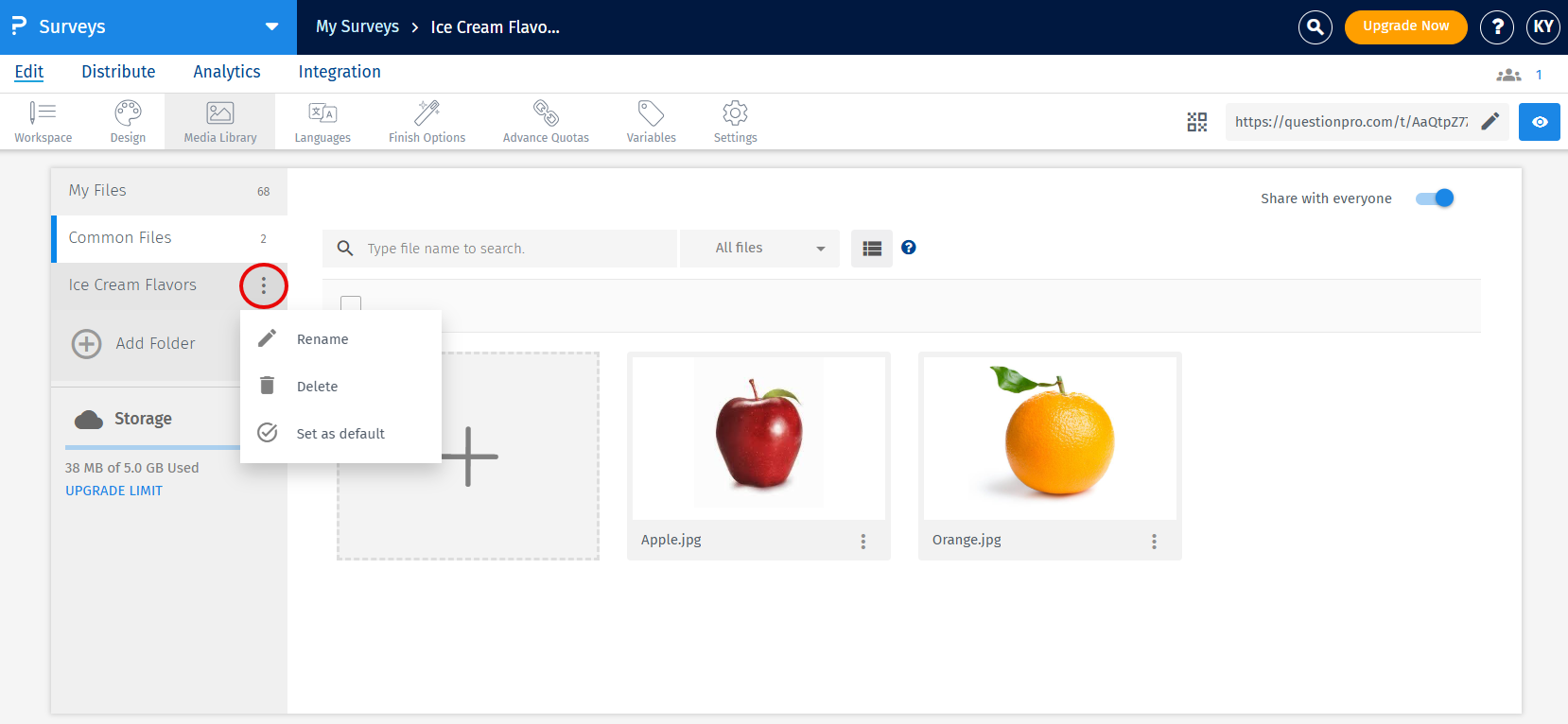Toggle Share with everyone switch

pos(1435,198)
